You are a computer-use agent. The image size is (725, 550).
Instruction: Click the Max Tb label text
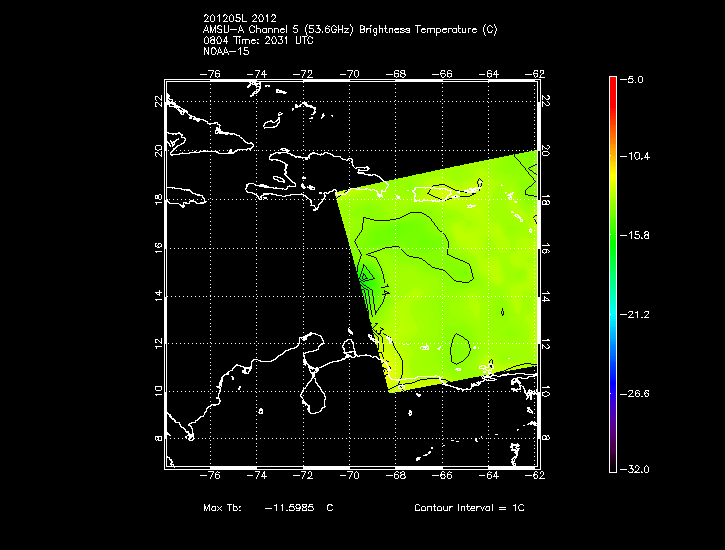click(226, 508)
